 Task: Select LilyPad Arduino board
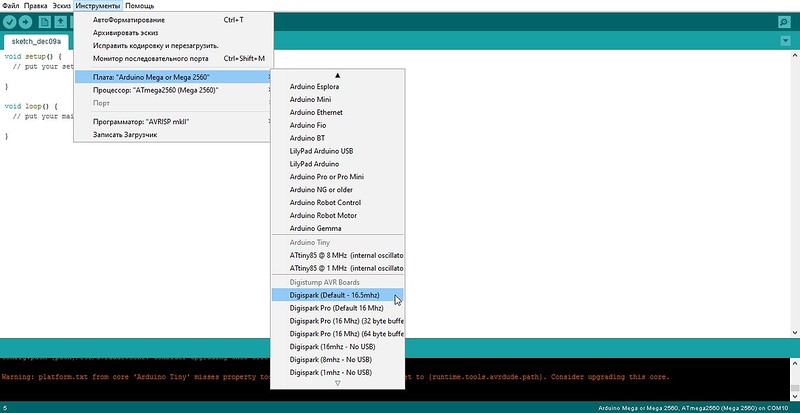337,164
